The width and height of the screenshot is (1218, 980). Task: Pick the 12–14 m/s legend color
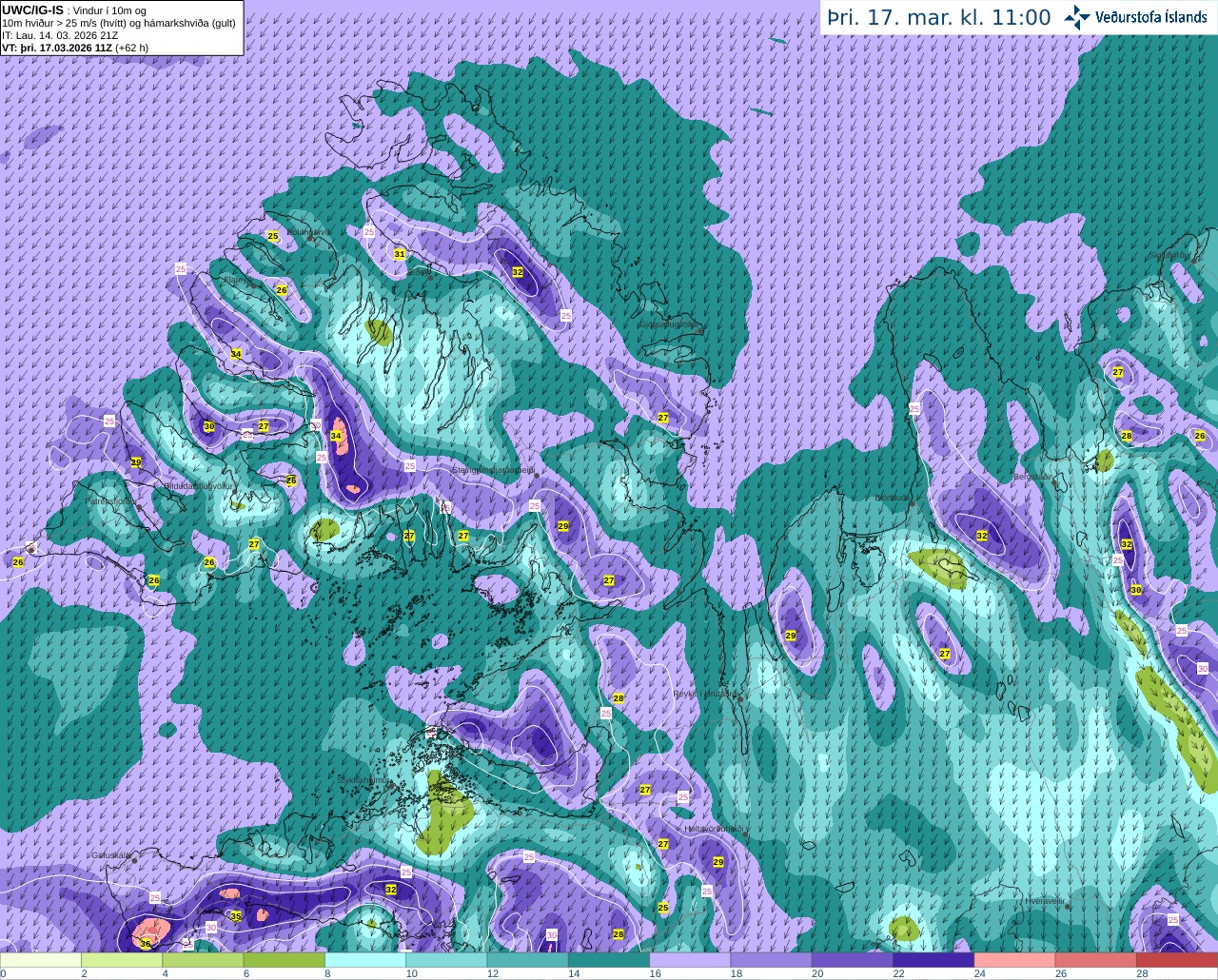[x=528, y=960]
